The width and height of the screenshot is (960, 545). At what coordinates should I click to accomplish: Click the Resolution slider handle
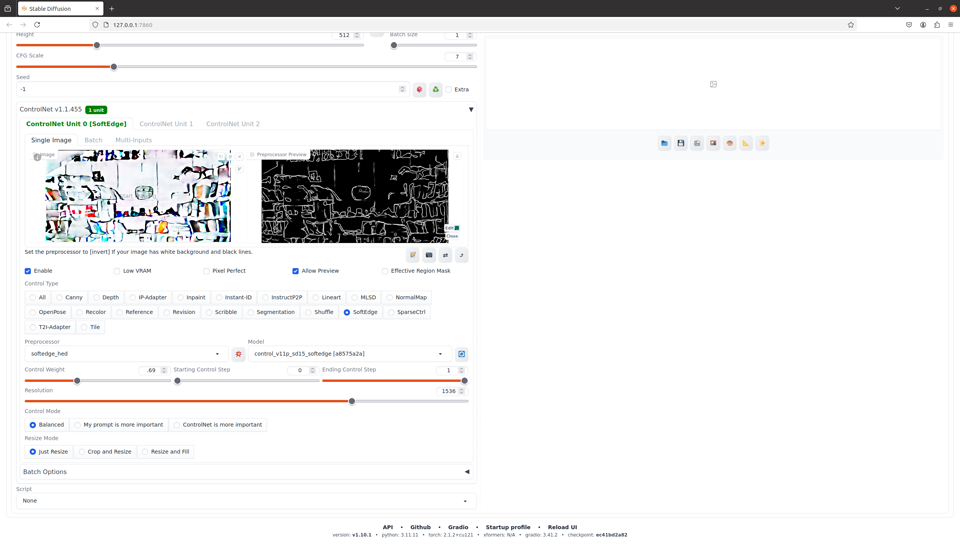pos(352,402)
